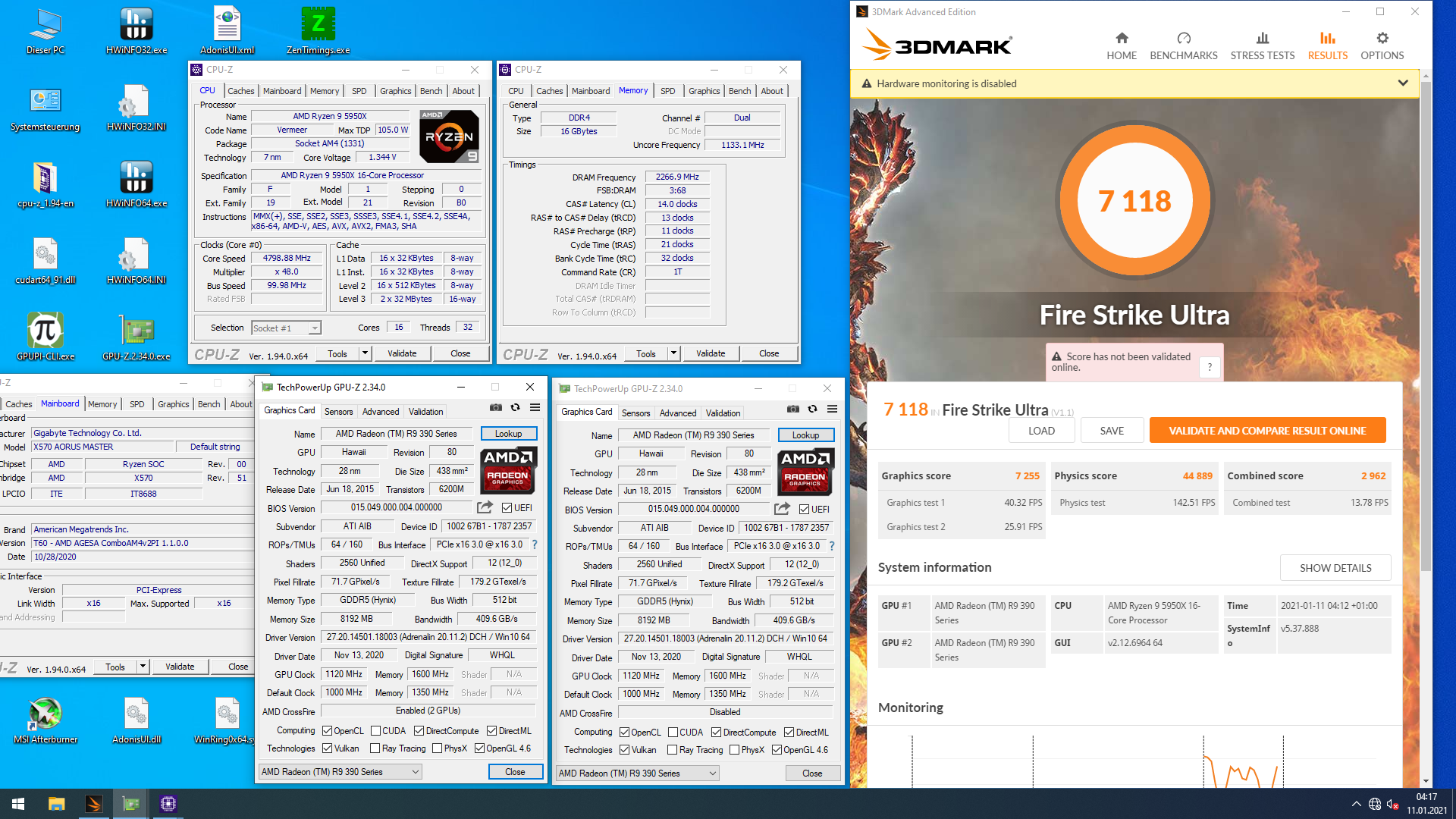This screenshot has width=1456, height=819.
Task: Open Tools dropdown arrow in CPU-Z CPU window
Action: click(x=365, y=353)
